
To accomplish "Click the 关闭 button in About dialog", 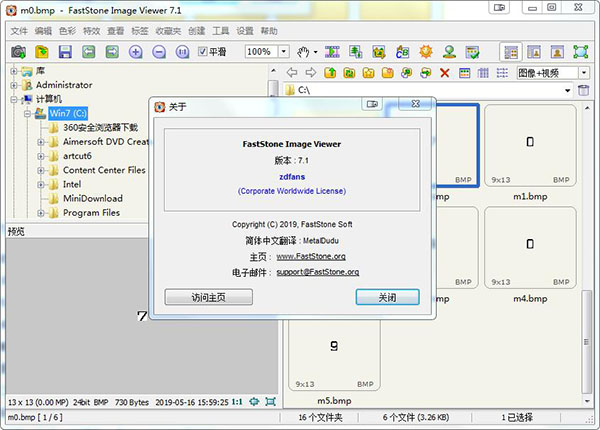I will click(x=387, y=297).
